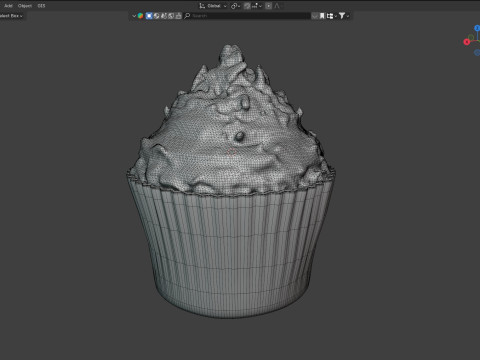
Task: Click the colorful circle icon
Action: pos(140,16)
